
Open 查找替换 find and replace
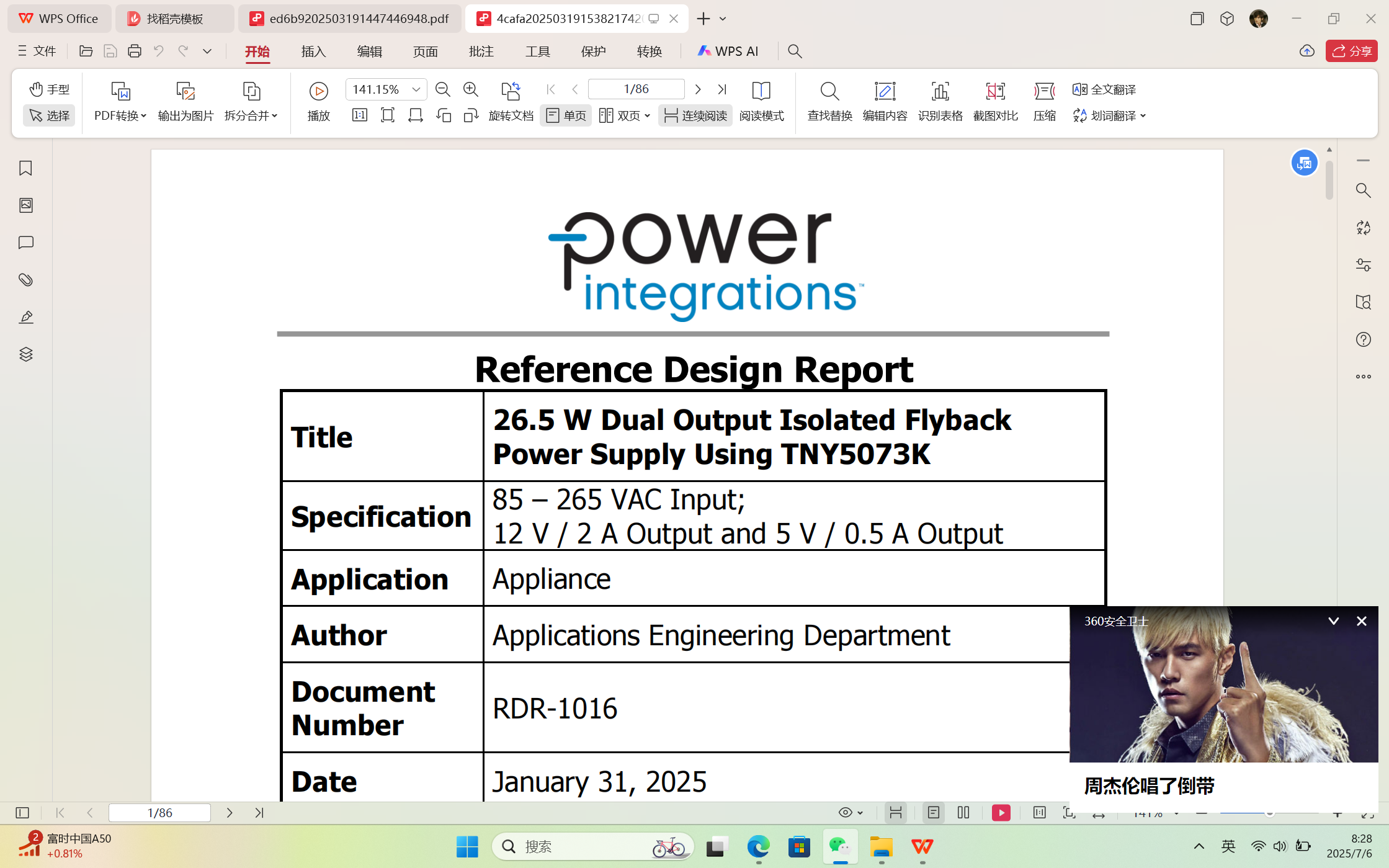(x=829, y=102)
